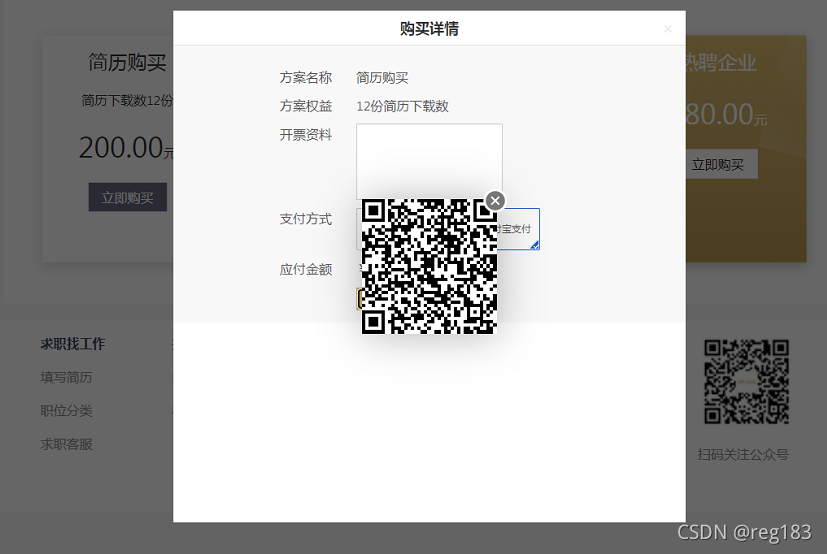Close the 购买详情 dialog
Viewport: 827px width, 554px height.
667,28
